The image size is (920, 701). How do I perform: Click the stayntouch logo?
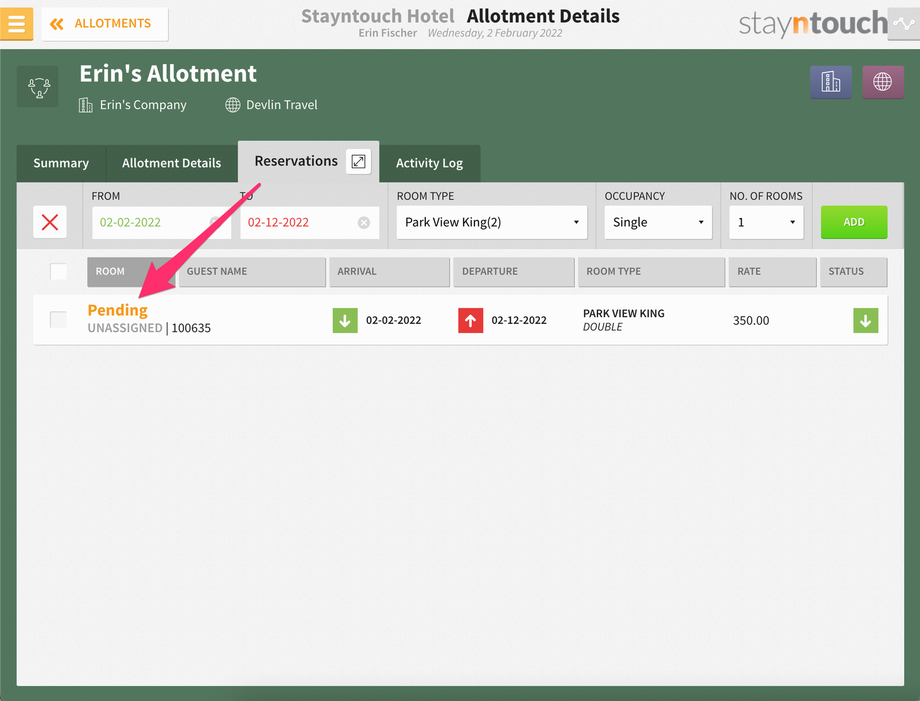coord(813,23)
